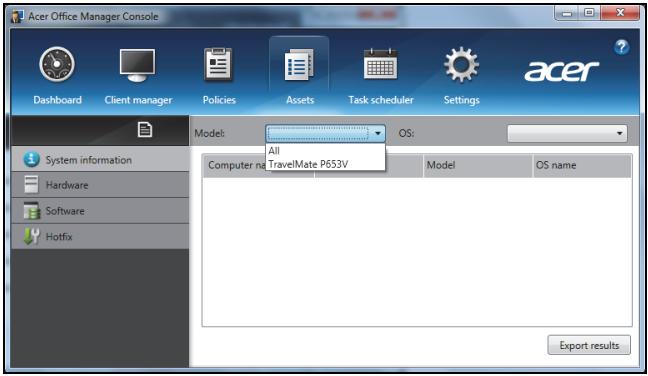Click the Hardware icon in sidebar

(x=31, y=185)
